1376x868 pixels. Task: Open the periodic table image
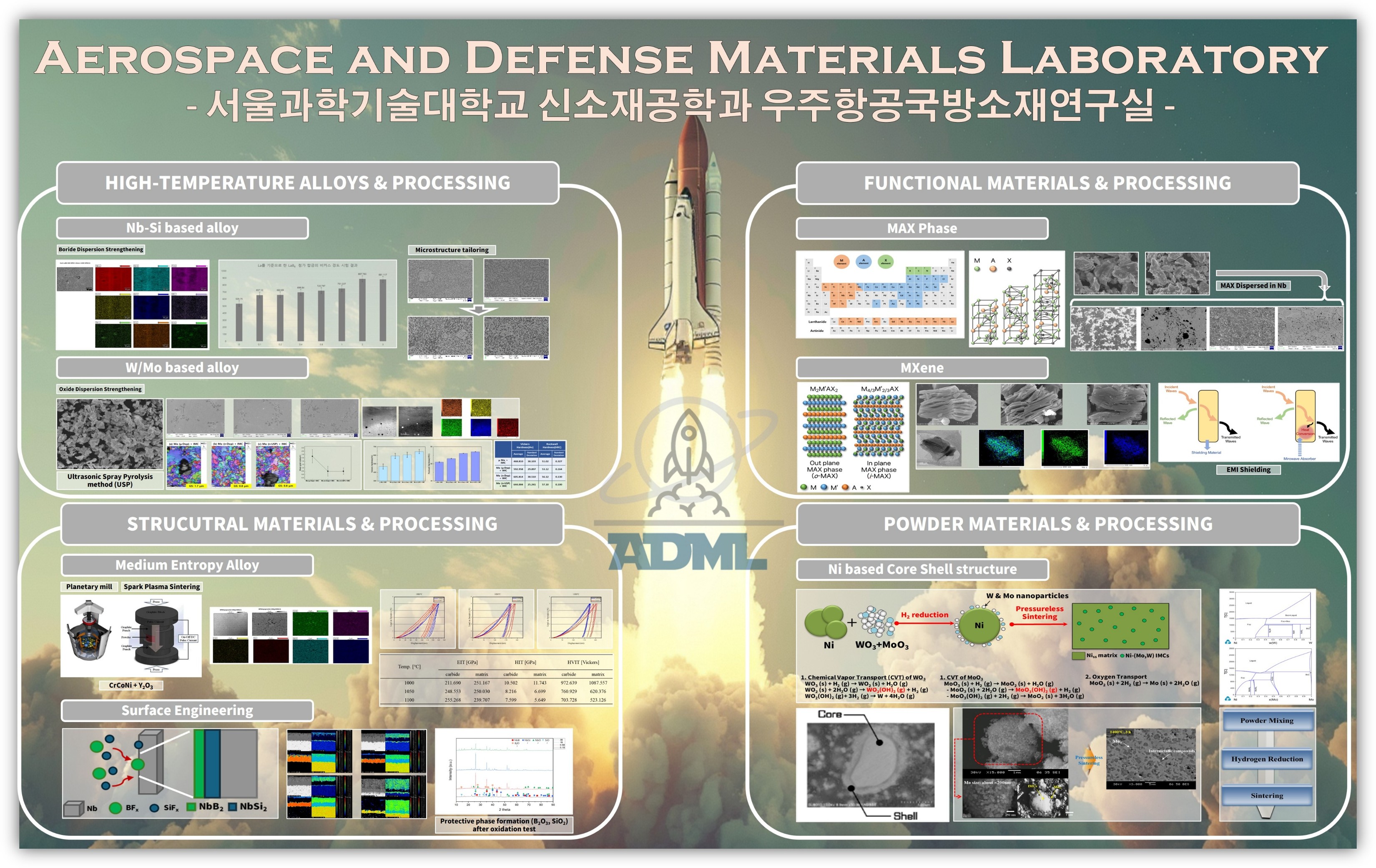[879, 294]
